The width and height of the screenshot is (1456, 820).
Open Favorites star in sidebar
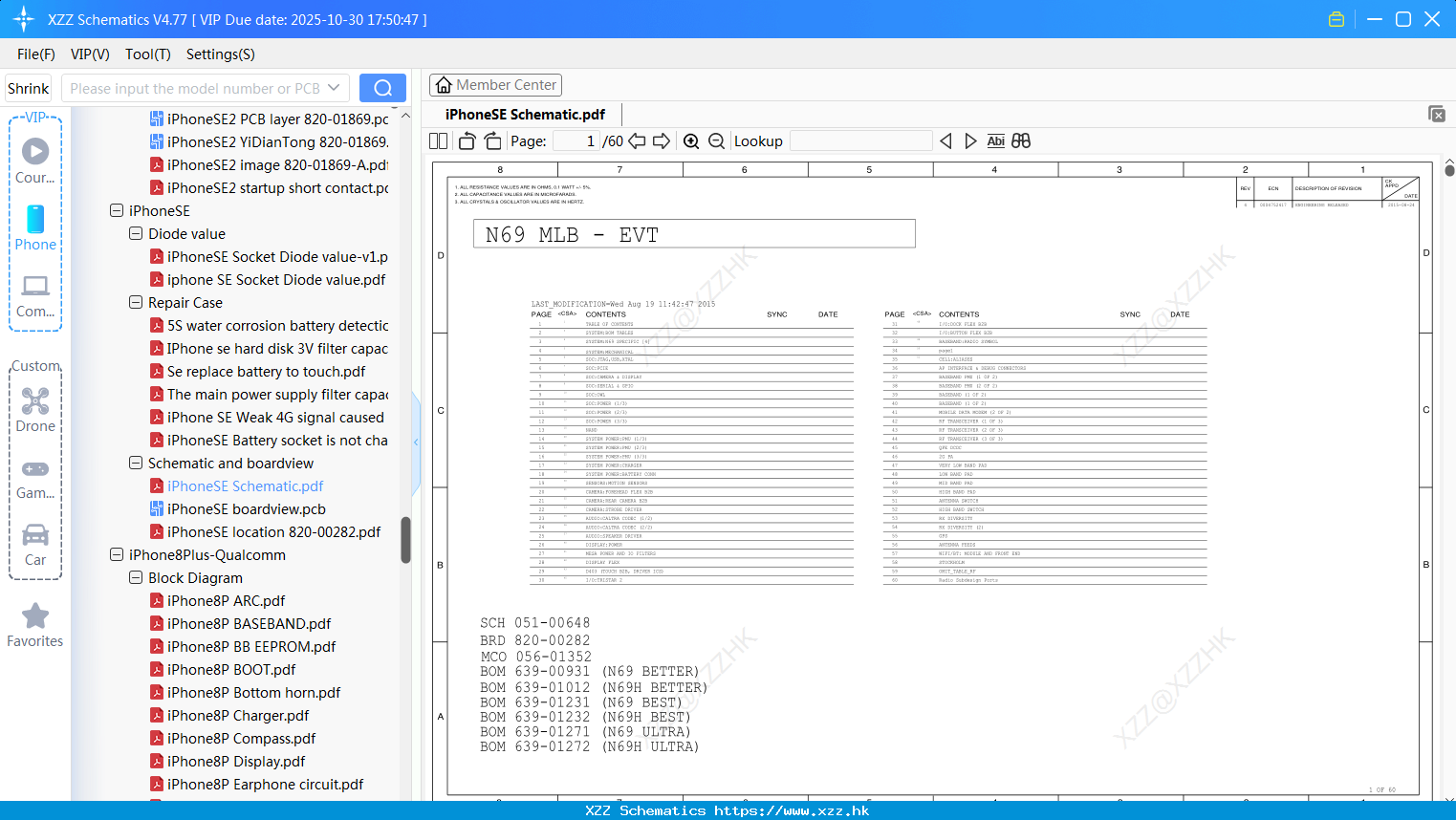tap(35, 626)
